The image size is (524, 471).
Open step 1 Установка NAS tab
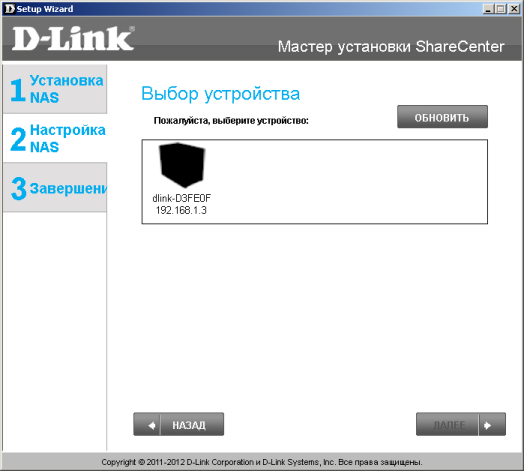(55, 89)
